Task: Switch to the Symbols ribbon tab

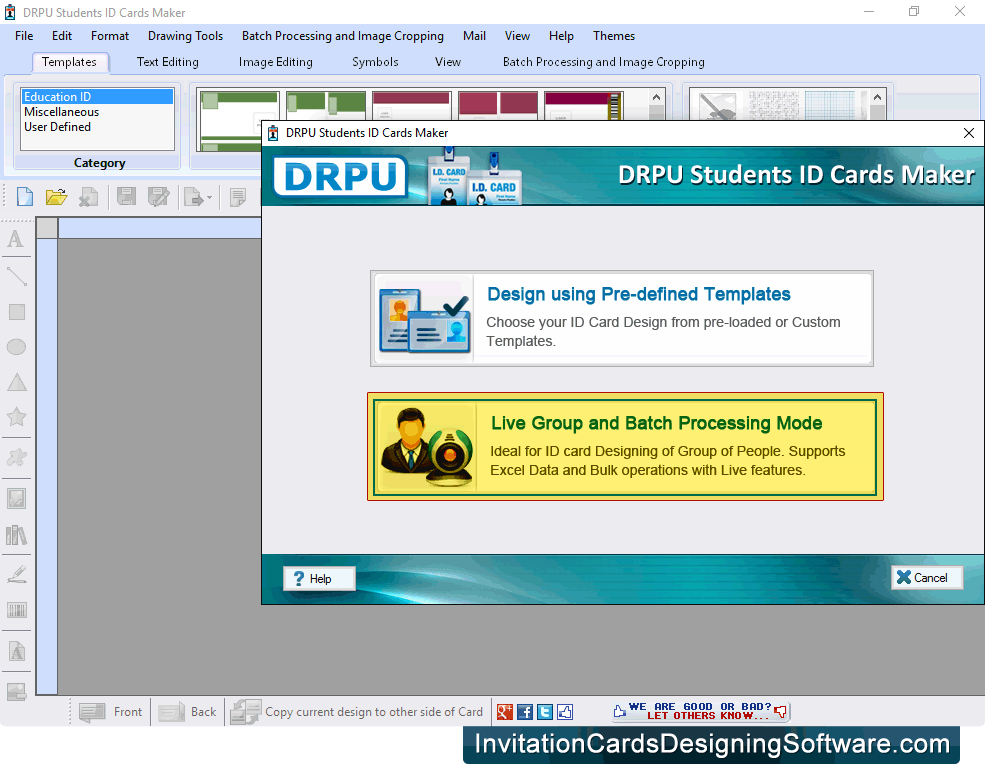Action: tap(375, 62)
